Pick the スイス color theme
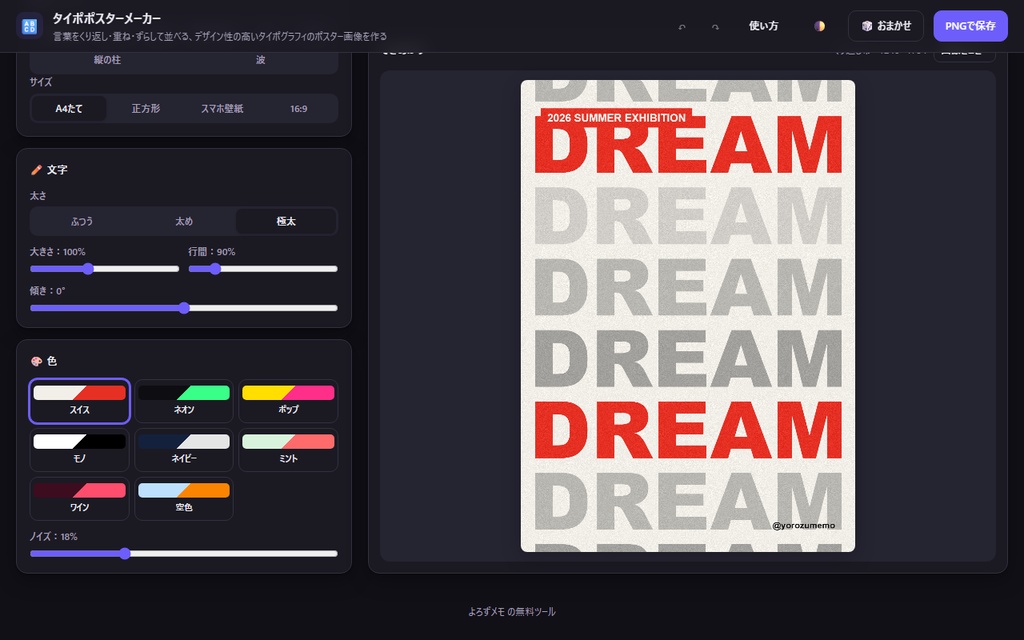1024x640 pixels. pos(80,401)
